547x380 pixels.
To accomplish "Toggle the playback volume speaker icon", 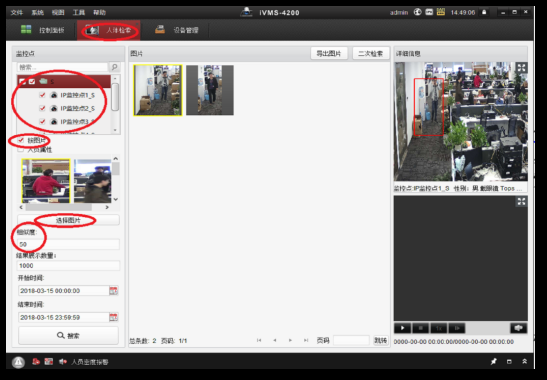I will coord(518,328).
